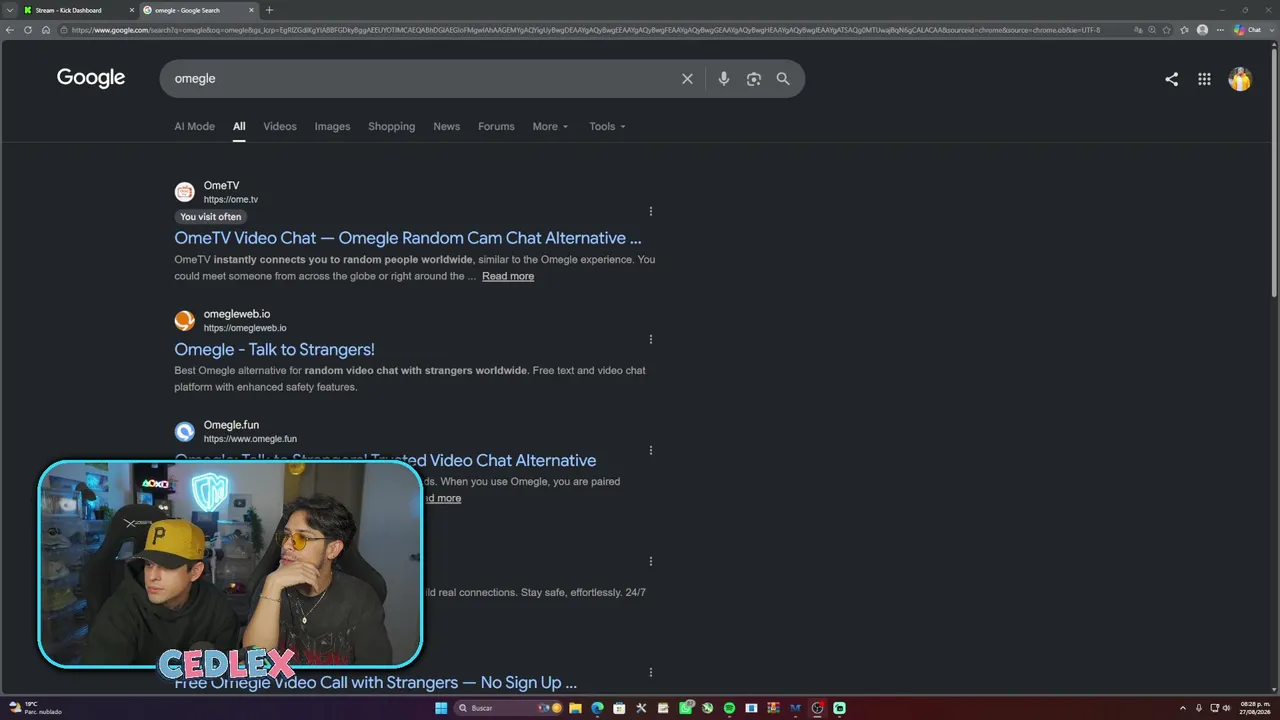Image resolution: width=1280 pixels, height=720 pixels.
Task: Open the three-dot menu for OmeTV result
Action: 651,211
